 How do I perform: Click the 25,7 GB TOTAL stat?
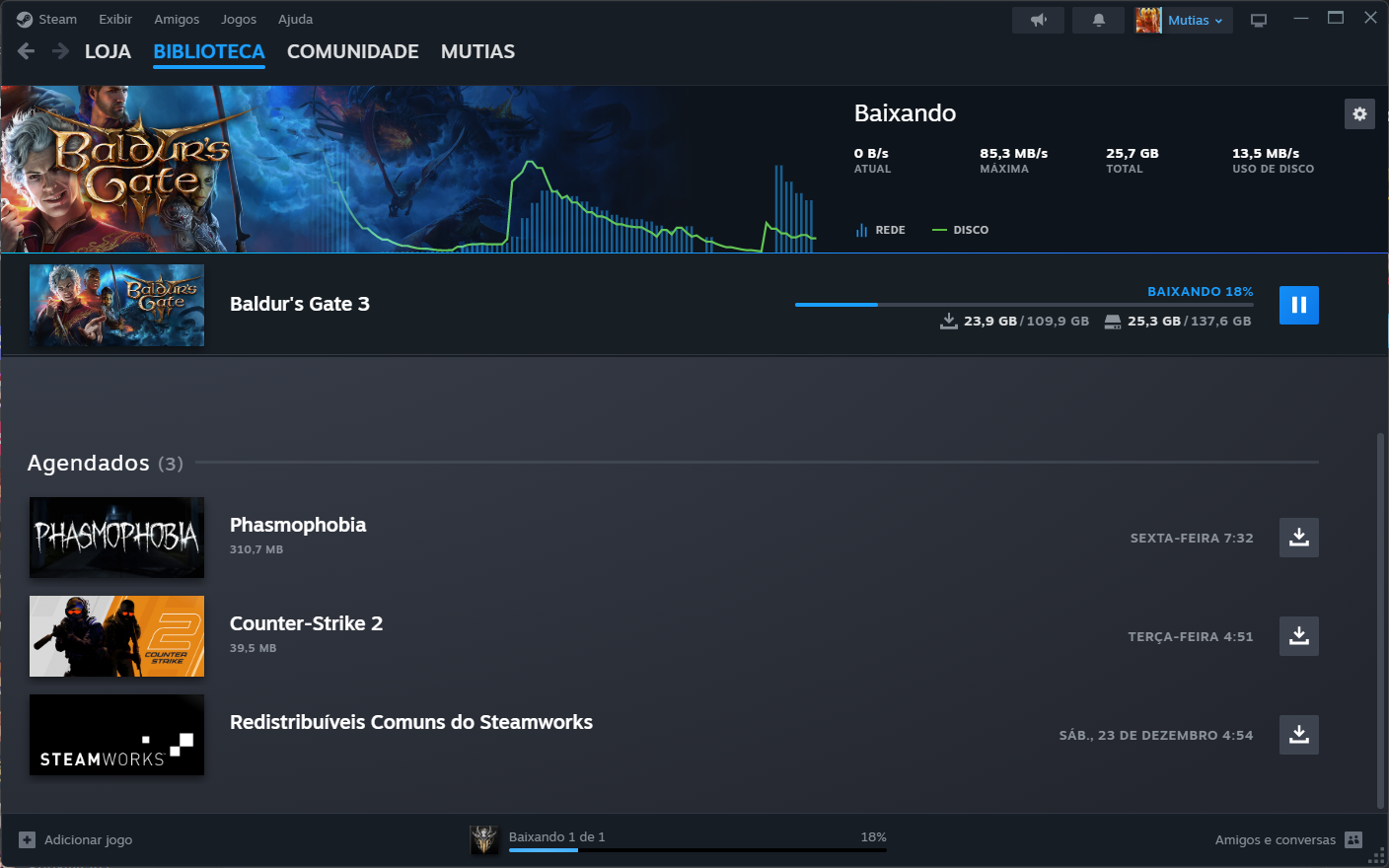pyautogui.click(x=1133, y=160)
